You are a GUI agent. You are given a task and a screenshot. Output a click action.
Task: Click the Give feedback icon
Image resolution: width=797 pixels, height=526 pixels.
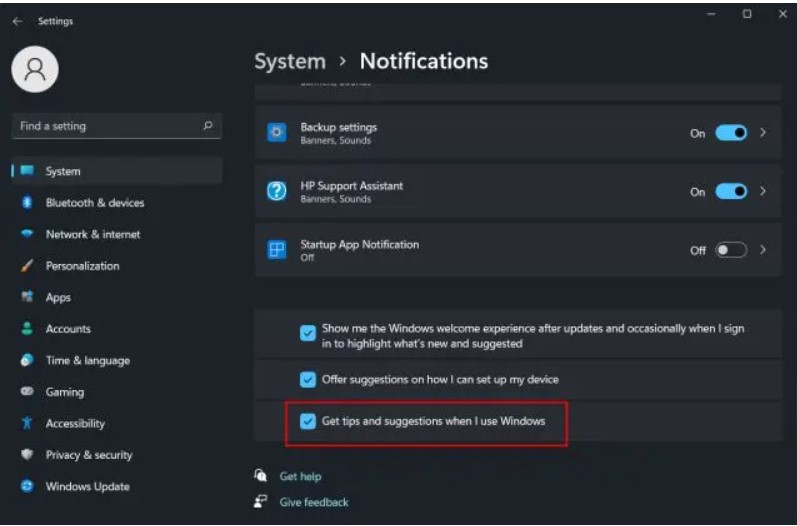[x=261, y=502]
